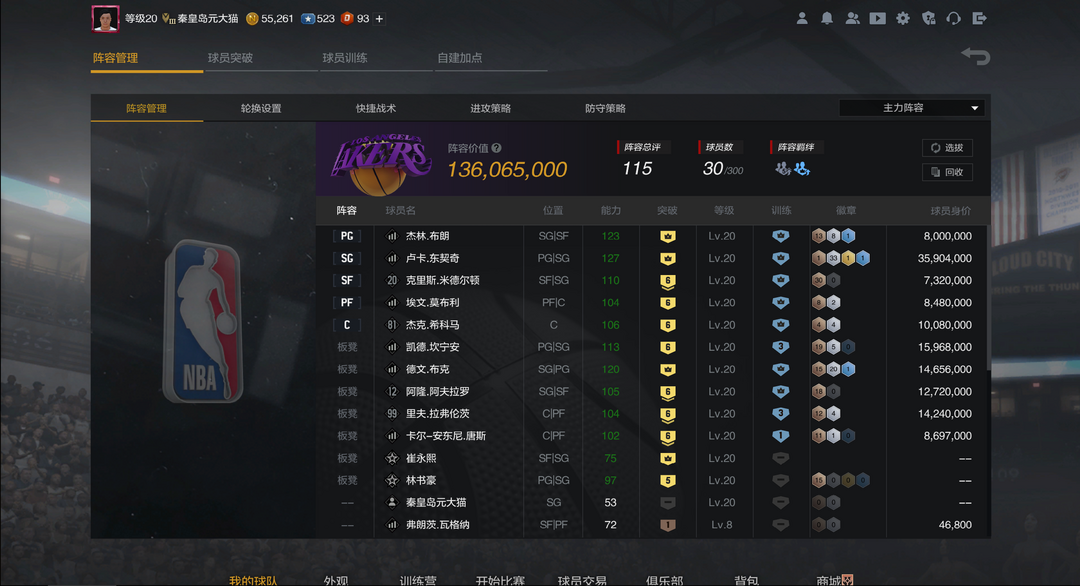The image size is (1080, 586).
Task: Check notifications via the bell icon
Action: (x=827, y=19)
